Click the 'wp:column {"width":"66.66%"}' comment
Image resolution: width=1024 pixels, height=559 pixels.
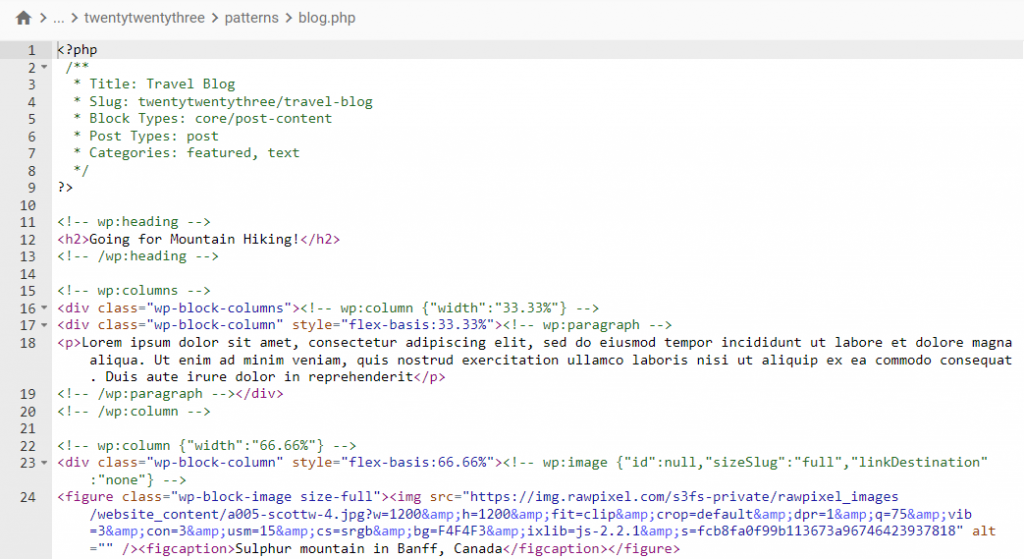click(x=210, y=445)
